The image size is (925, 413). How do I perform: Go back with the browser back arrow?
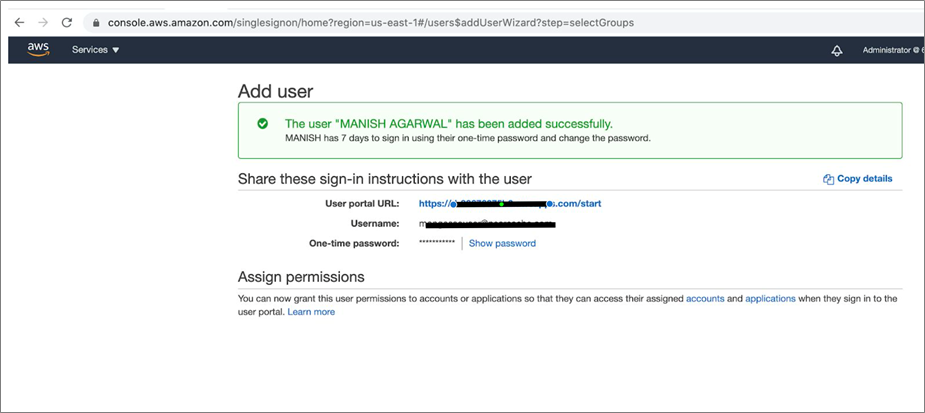(19, 22)
